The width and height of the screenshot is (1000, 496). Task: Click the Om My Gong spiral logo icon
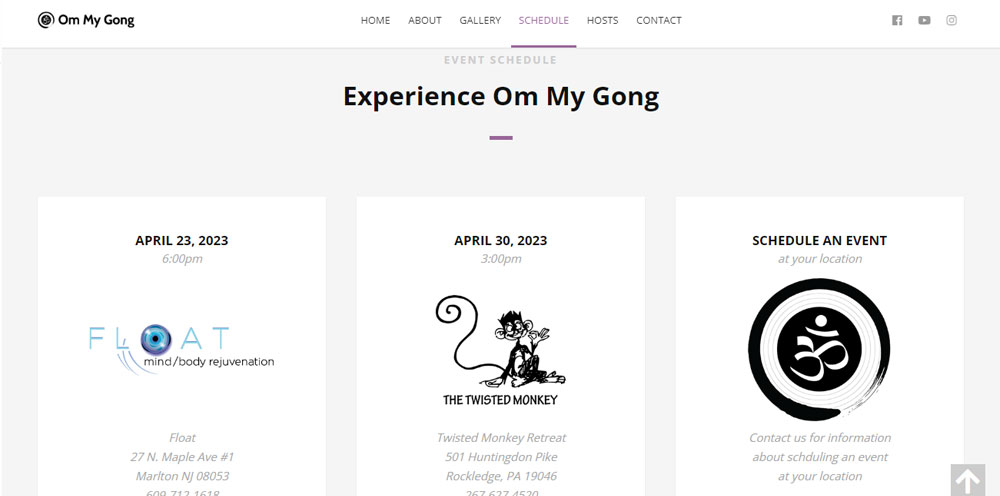(46, 20)
